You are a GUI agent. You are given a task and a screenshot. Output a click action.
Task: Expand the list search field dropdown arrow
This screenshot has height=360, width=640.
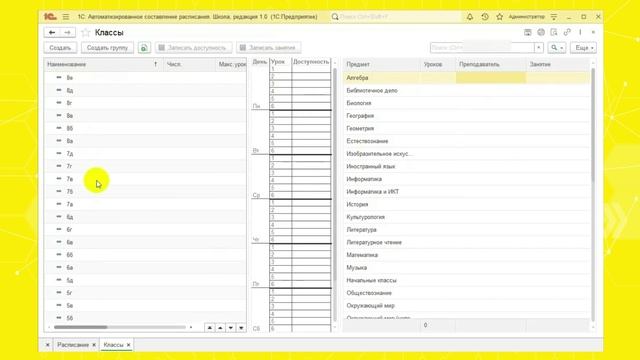click(x=539, y=48)
